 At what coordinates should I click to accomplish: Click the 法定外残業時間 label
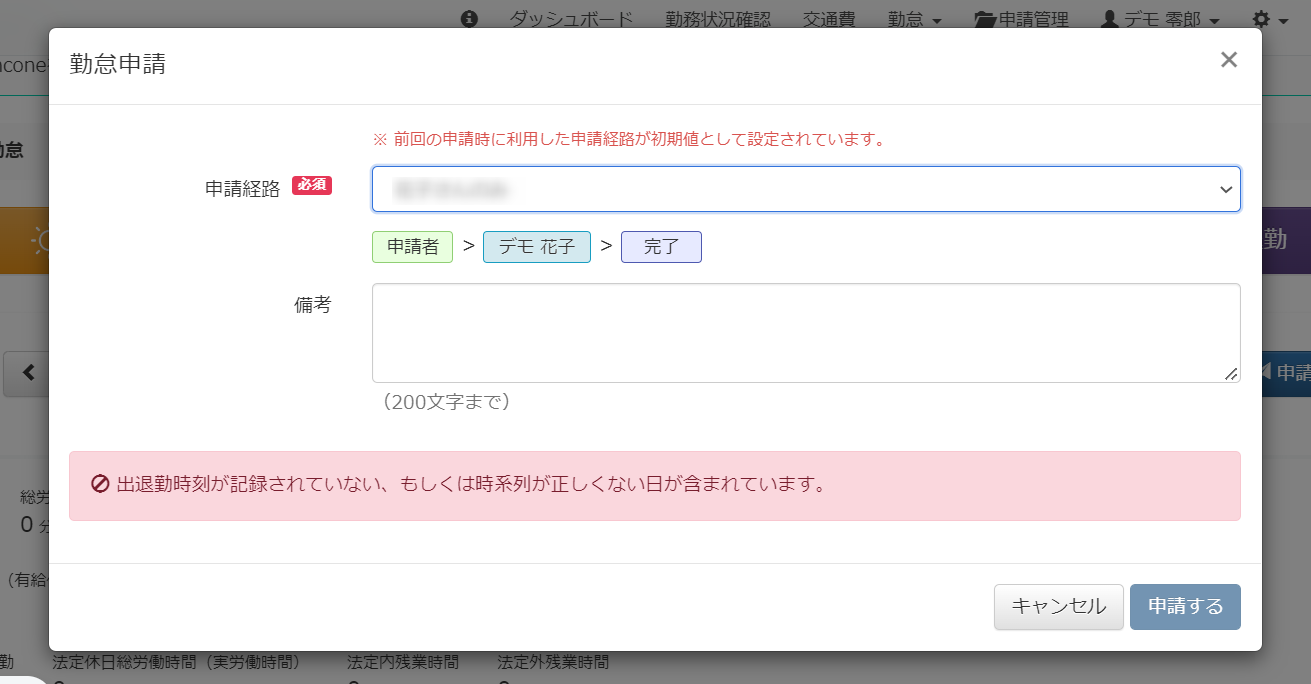coord(553,662)
